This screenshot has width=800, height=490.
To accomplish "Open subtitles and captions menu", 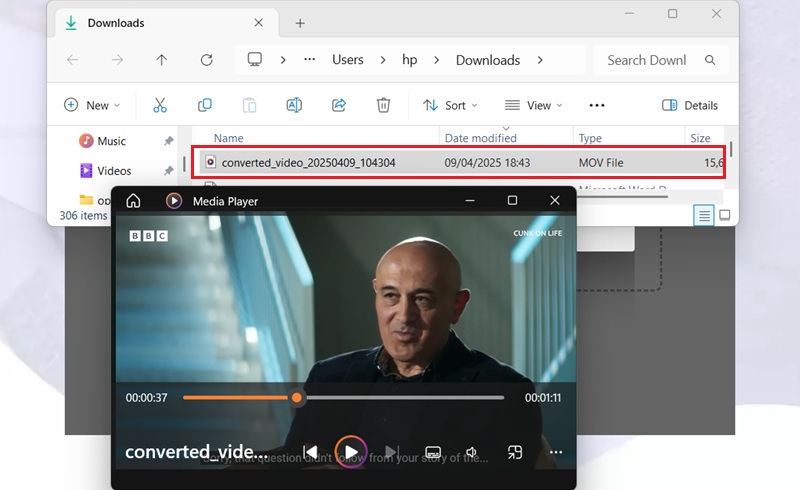I will coord(433,452).
